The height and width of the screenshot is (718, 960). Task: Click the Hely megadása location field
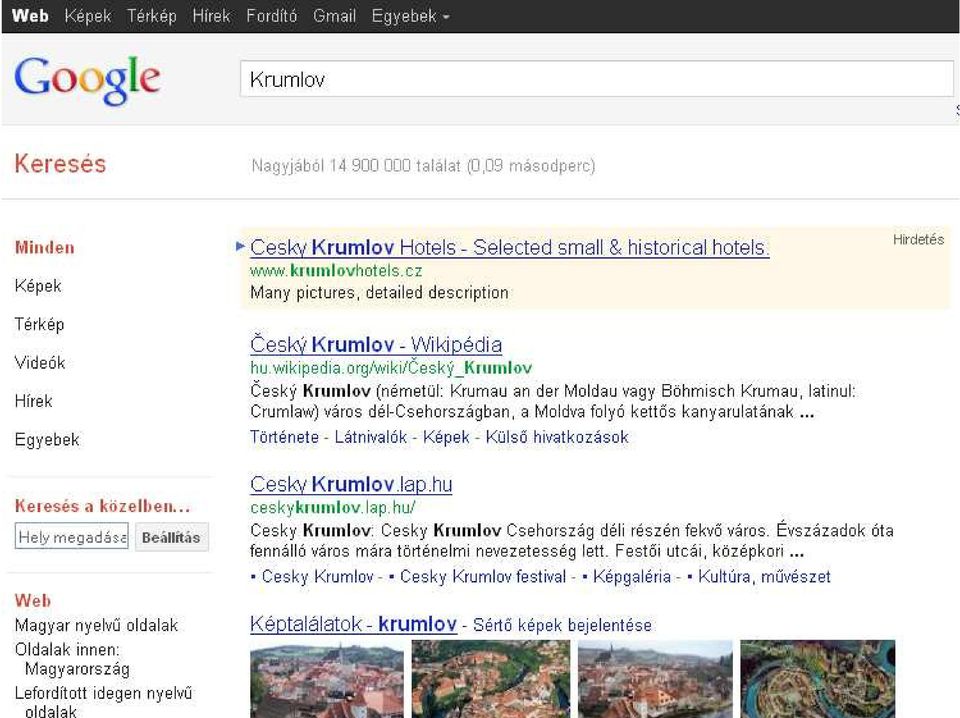pyautogui.click(x=72, y=537)
